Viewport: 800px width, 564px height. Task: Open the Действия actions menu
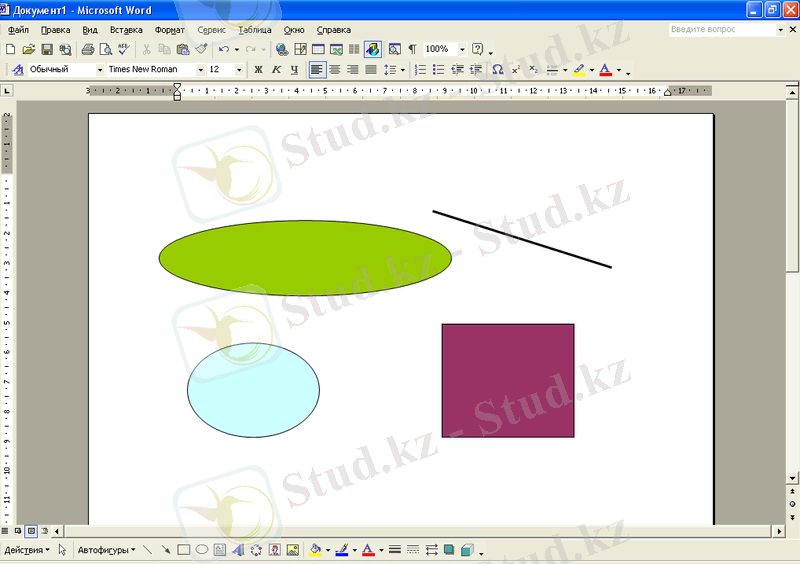27,550
